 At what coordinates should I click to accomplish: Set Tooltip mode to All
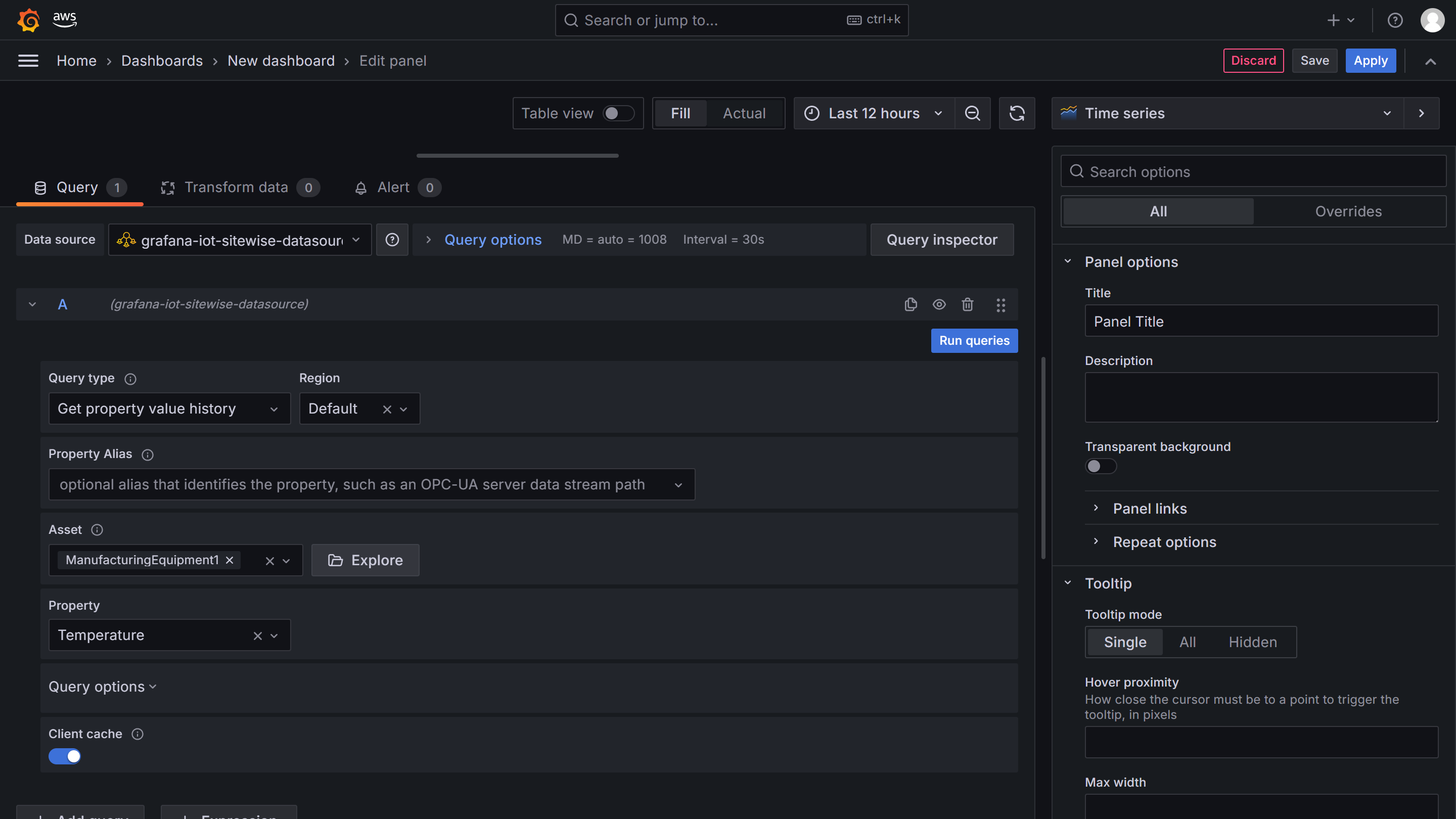coord(1187,642)
